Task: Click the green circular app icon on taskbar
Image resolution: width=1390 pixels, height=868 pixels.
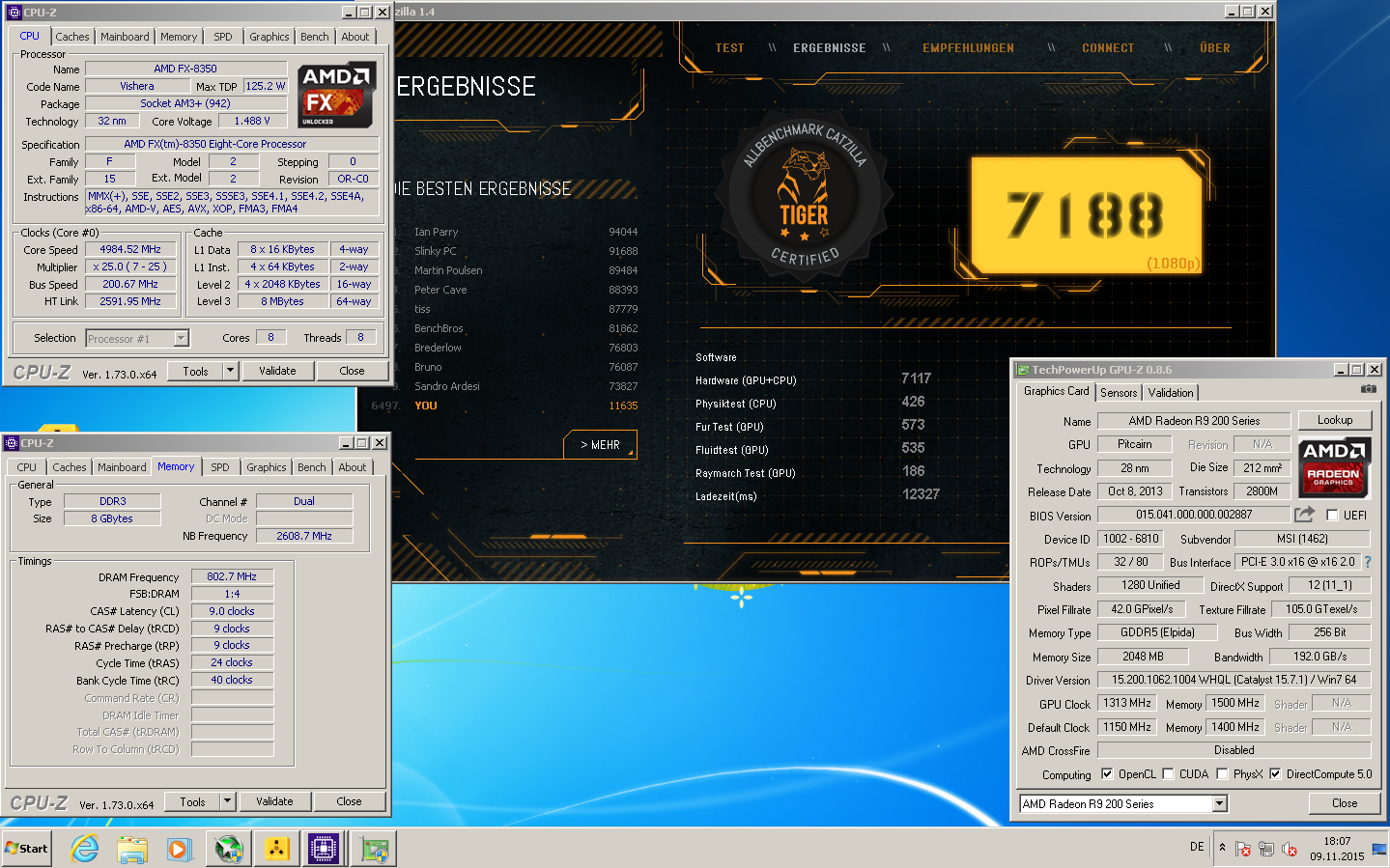Action: pos(229,849)
